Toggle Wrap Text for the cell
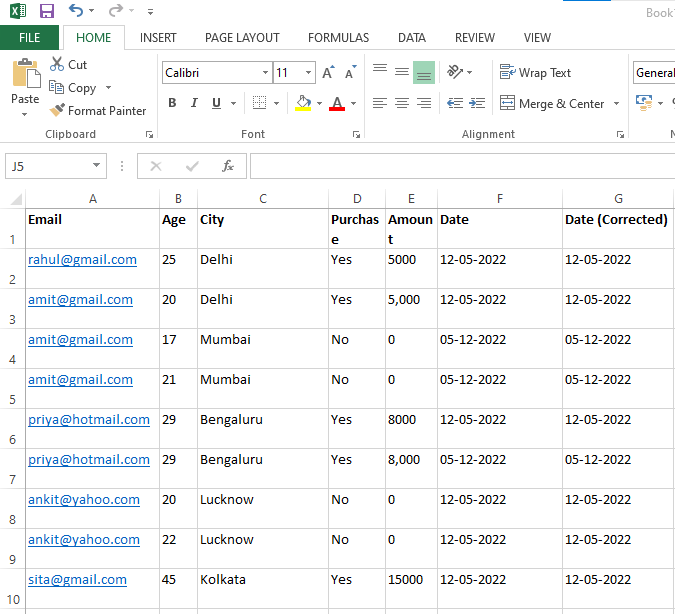675x614 pixels. pyautogui.click(x=535, y=73)
